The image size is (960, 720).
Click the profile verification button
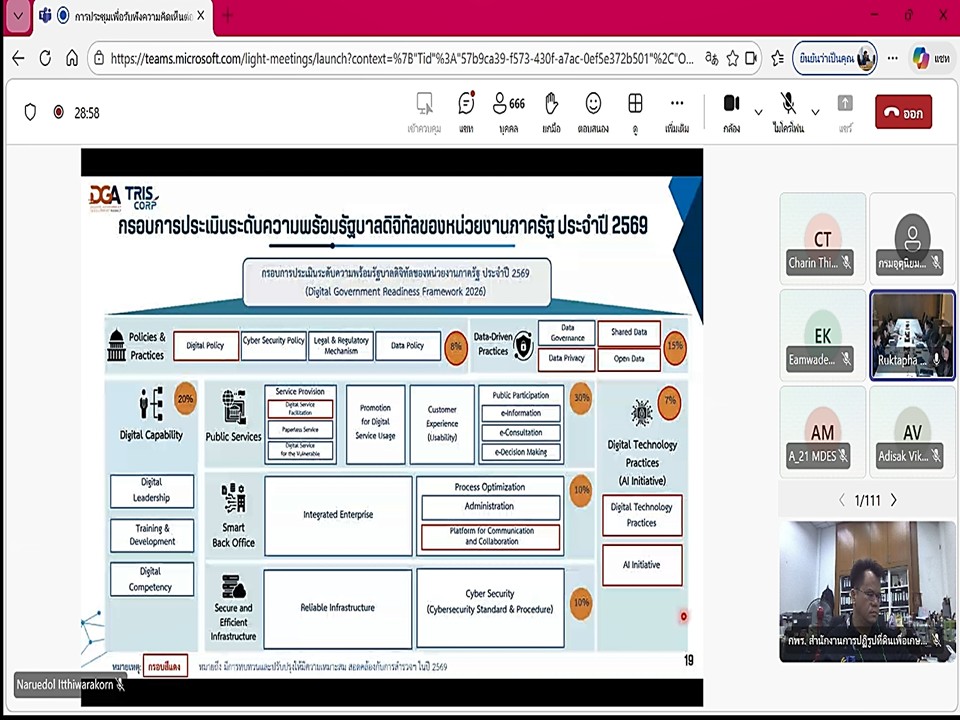pyautogui.click(x=832, y=59)
